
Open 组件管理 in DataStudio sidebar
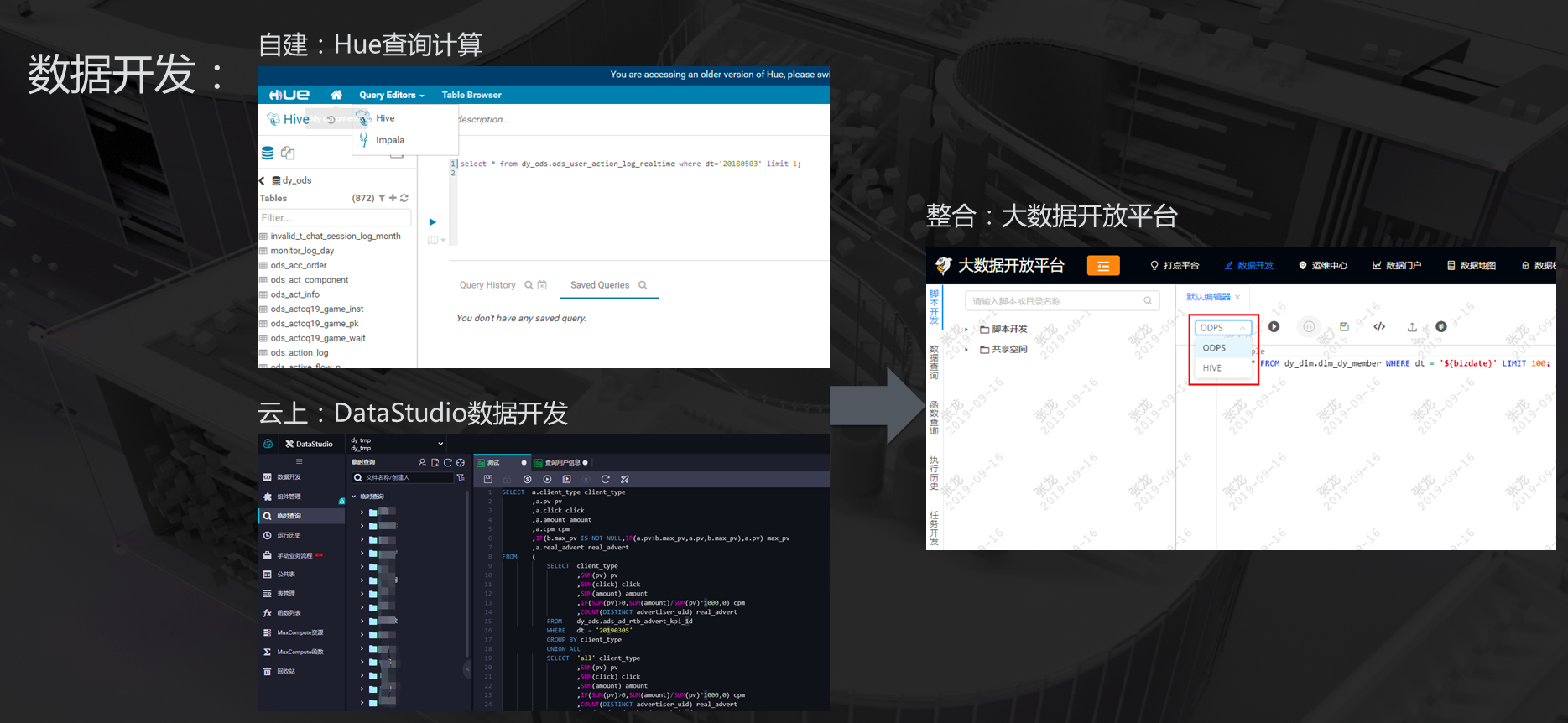click(289, 497)
